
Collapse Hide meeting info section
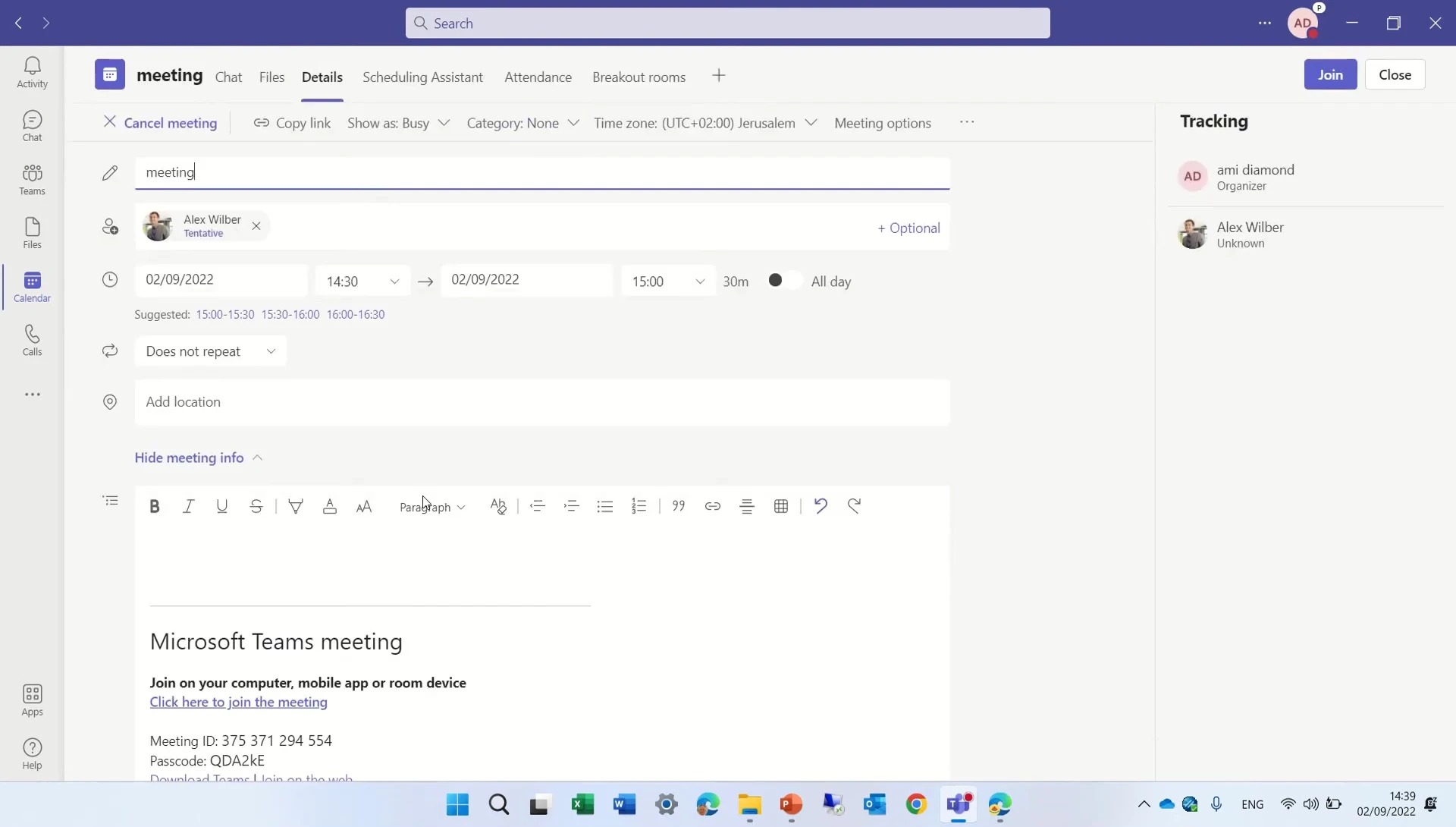click(199, 458)
